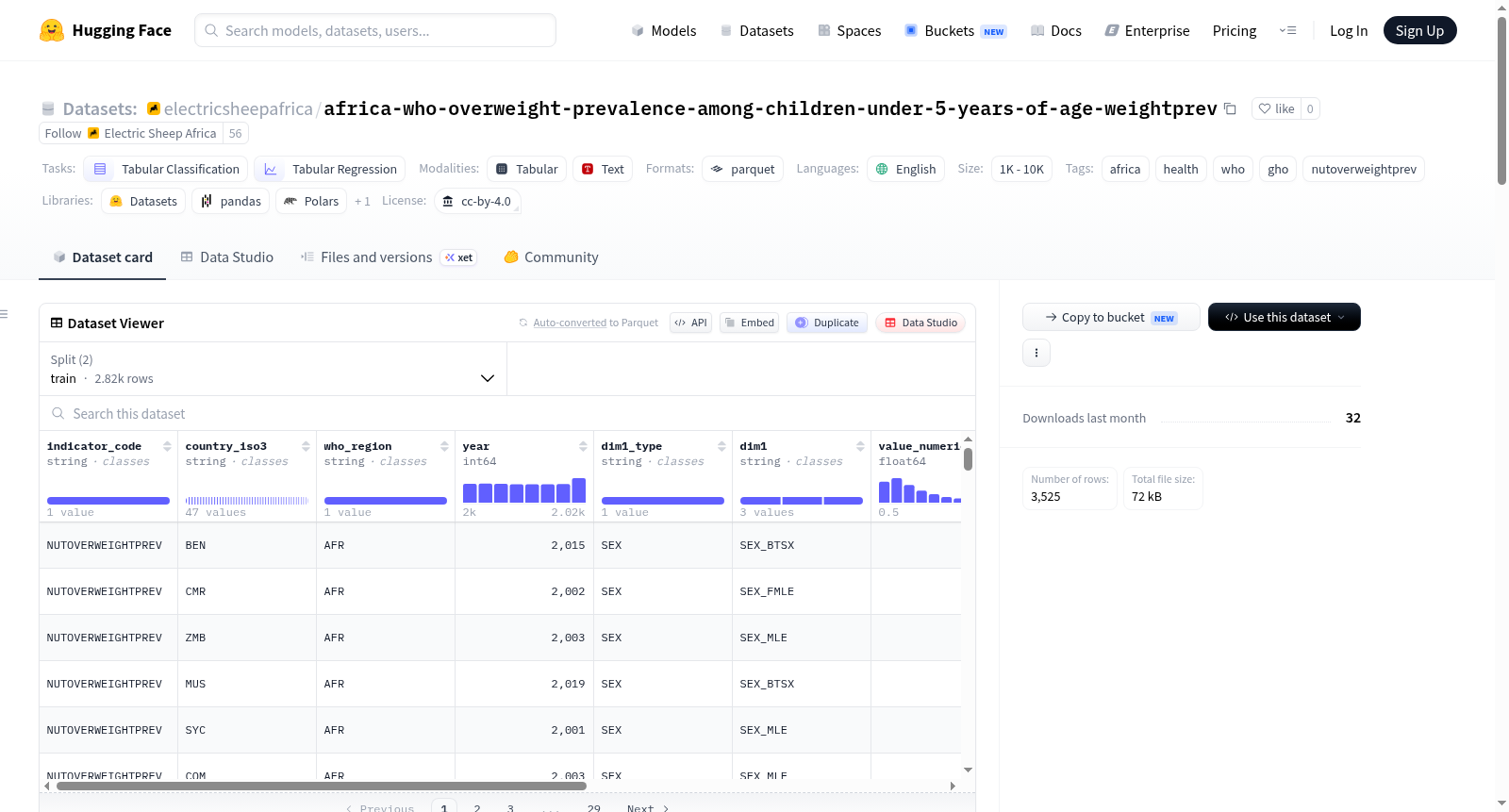
Task: Copy dataset name with the copy icon
Action: (x=1230, y=108)
